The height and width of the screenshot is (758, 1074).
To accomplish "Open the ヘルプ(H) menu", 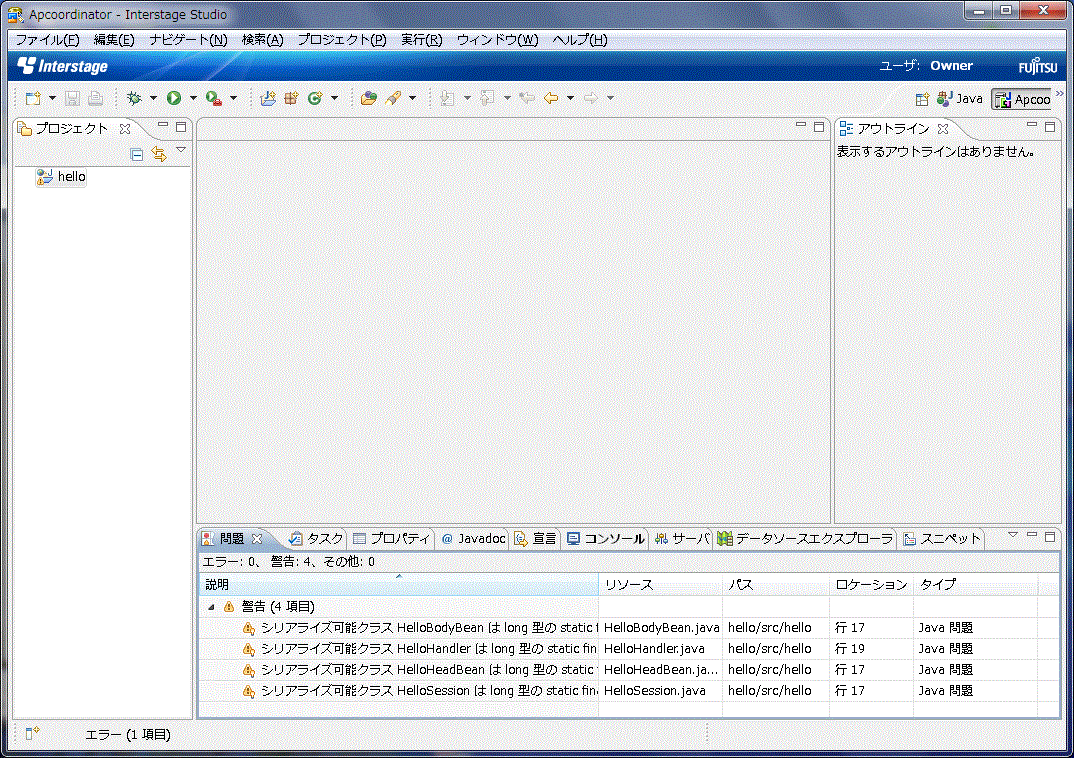I will [579, 40].
